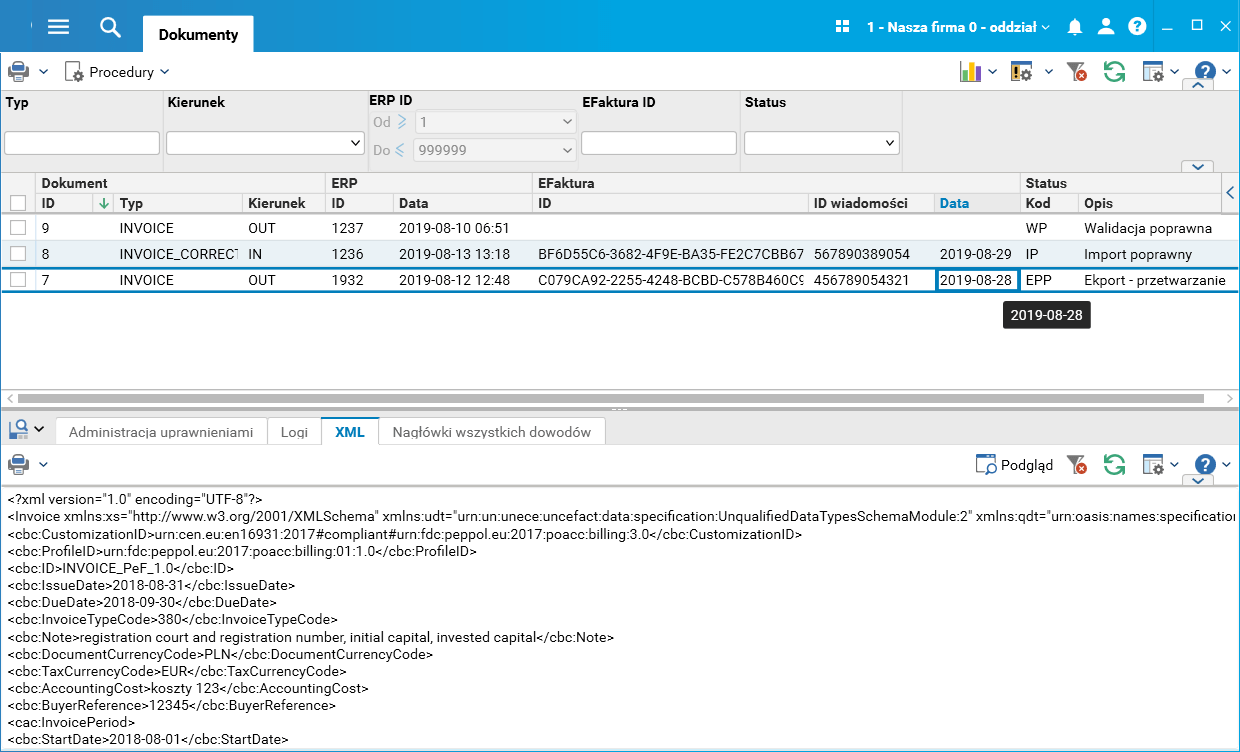The height and width of the screenshot is (752, 1240).
Task: Open the user profile icon
Action: point(1106,27)
